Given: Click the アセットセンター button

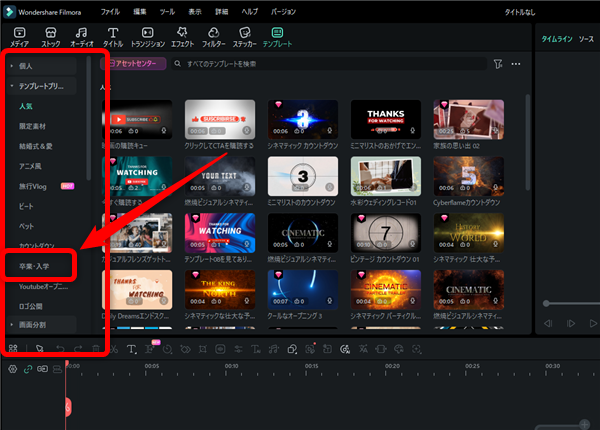Looking at the screenshot, I should pos(133,64).
